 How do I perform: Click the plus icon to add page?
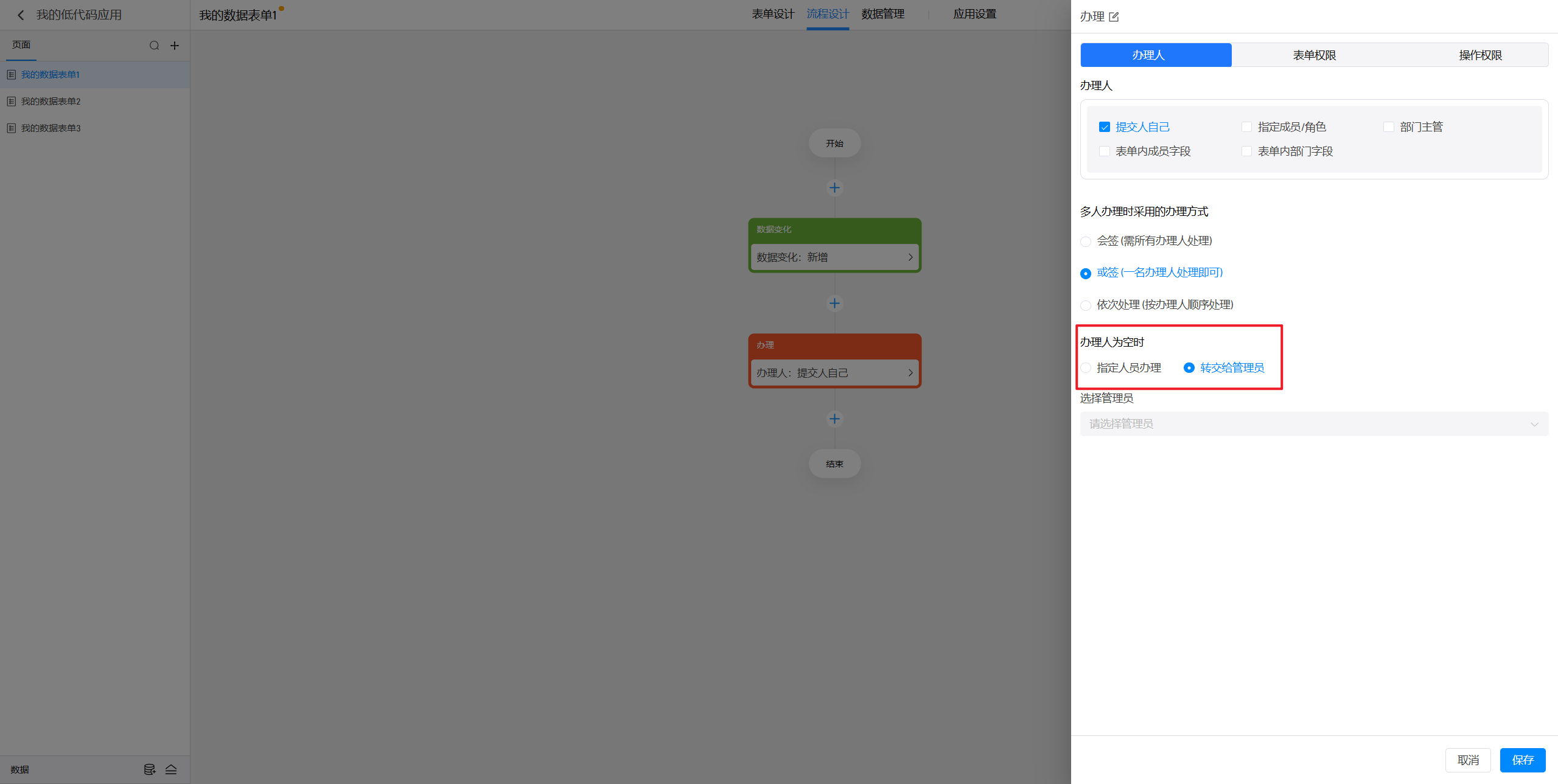click(175, 46)
